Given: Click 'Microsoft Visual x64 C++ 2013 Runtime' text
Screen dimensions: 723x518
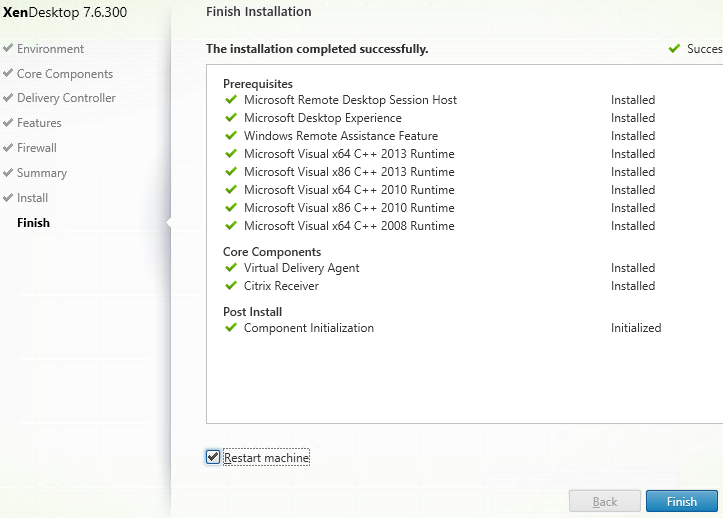Looking at the screenshot, I should click(x=349, y=154).
